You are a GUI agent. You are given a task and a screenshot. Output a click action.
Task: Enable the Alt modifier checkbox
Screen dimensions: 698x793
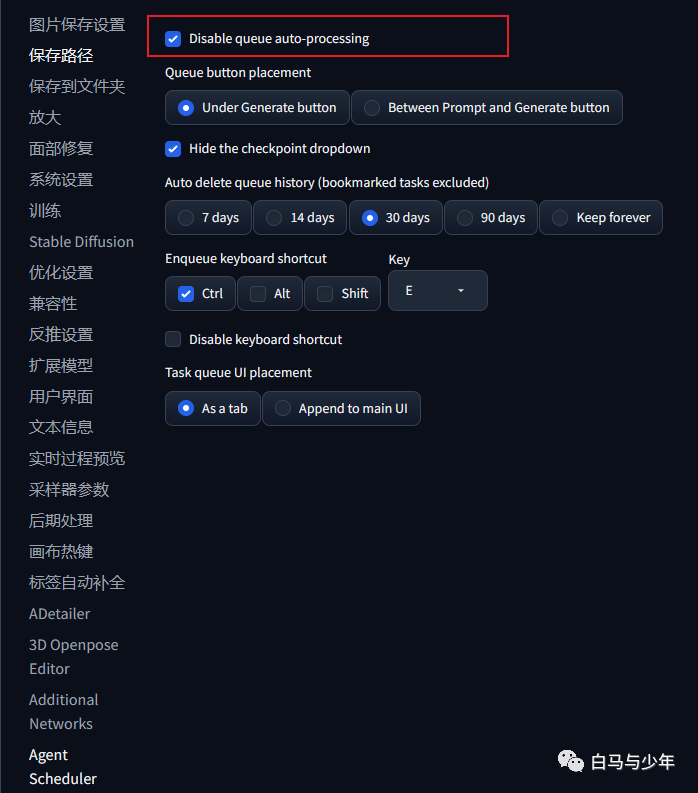click(258, 294)
